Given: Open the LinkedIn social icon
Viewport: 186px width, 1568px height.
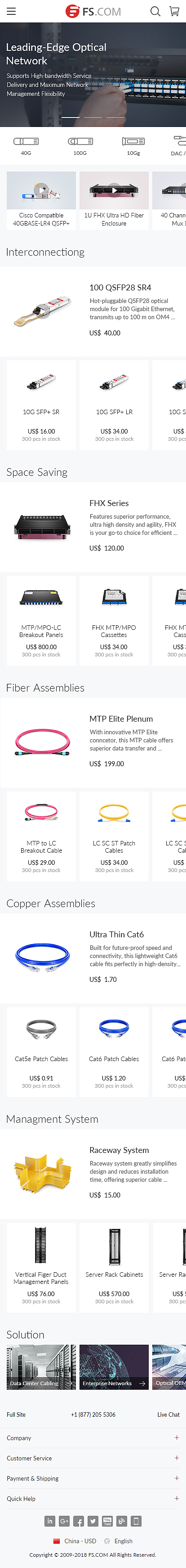Looking at the screenshot, I should tap(50, 1521).
